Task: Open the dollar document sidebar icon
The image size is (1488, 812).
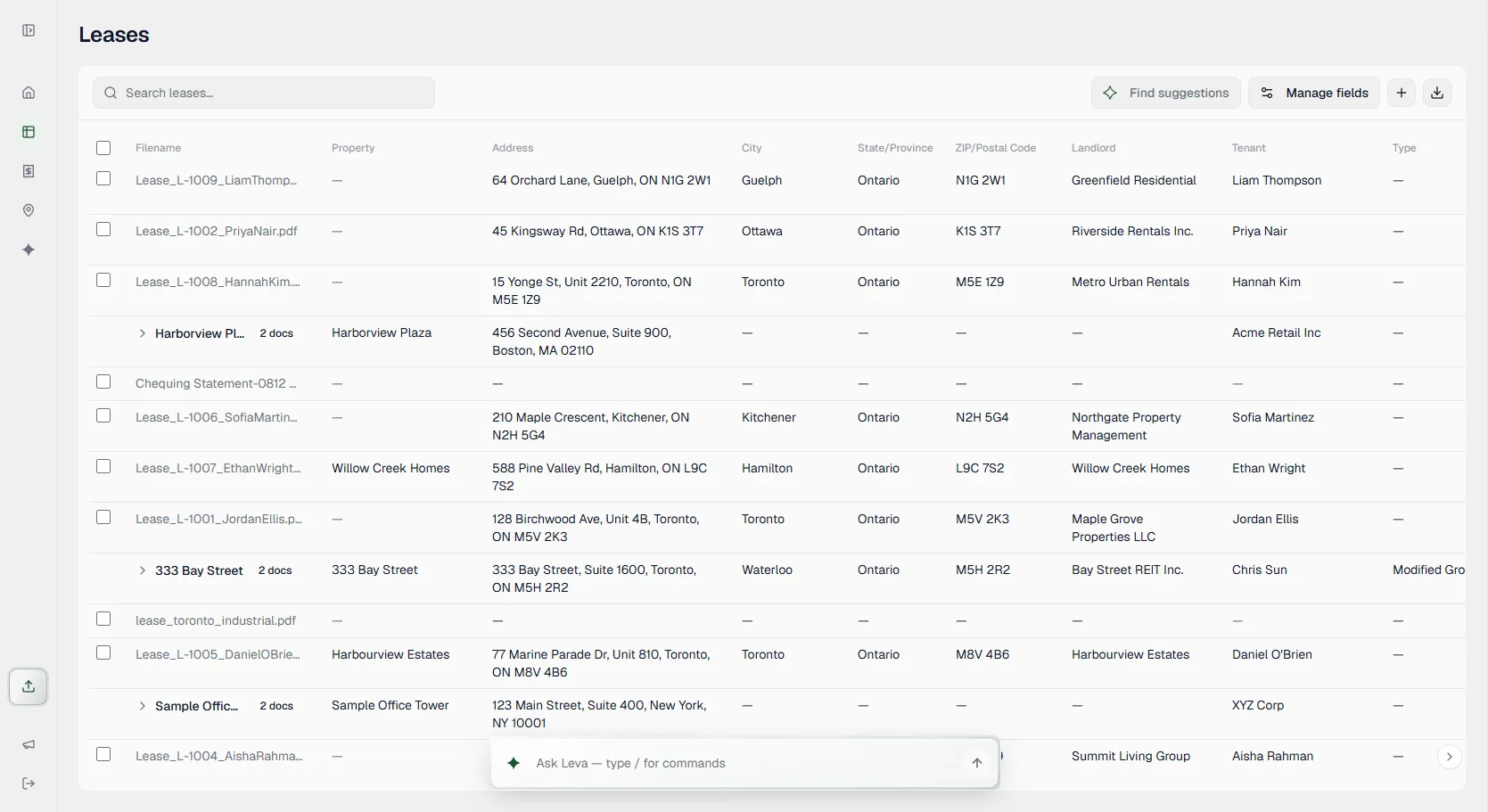Action: 29,171
